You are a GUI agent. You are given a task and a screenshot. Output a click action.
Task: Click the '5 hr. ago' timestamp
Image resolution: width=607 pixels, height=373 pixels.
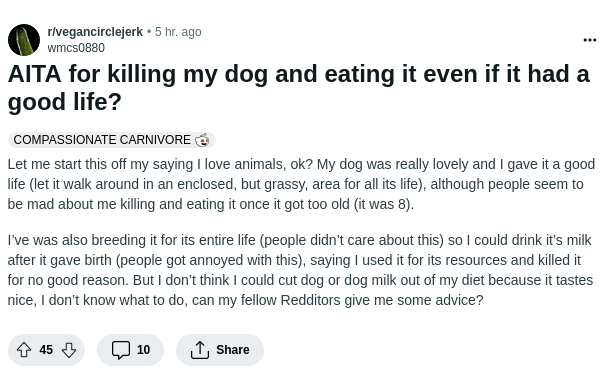click(178, 32)
